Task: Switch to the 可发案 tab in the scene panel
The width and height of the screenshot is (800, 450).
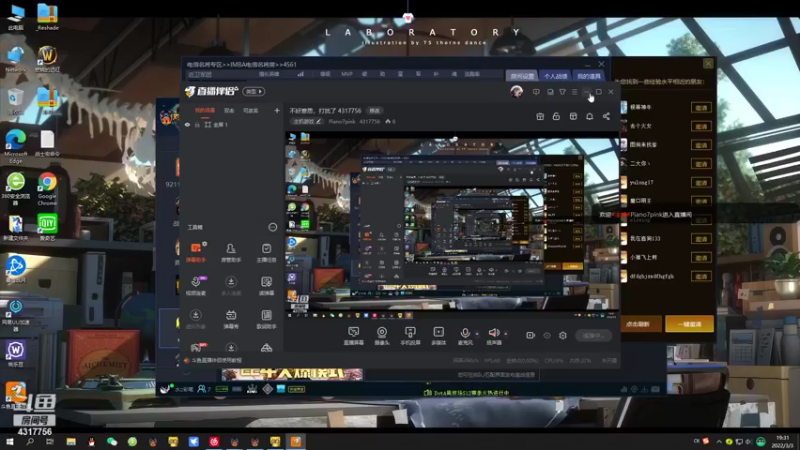Action: 250,110
